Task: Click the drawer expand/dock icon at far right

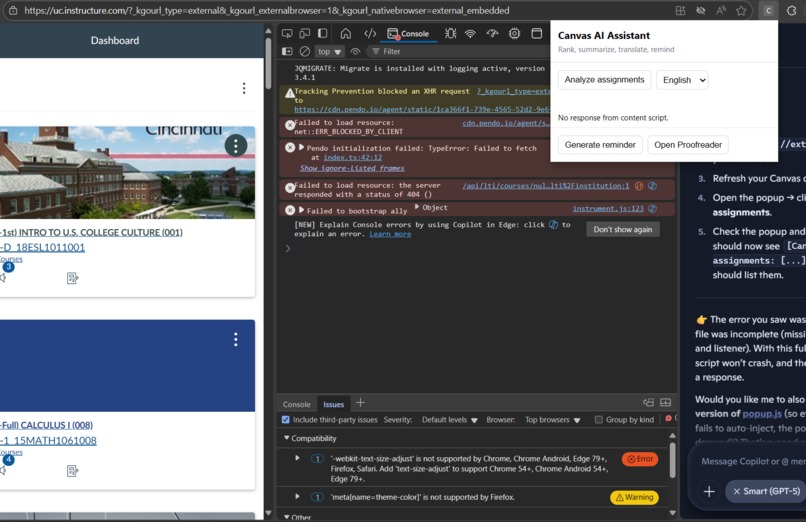Action: 666,402
